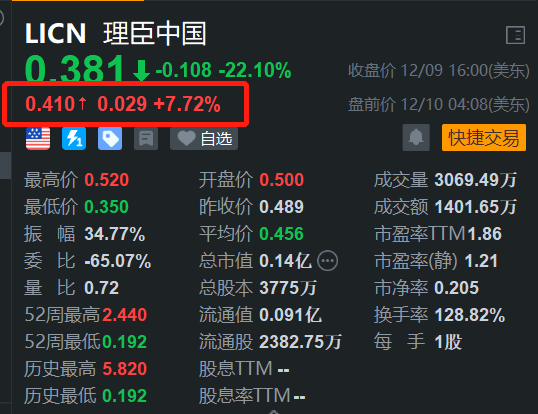538x414 pixels.
Task: Click the 委比 value -65.07%
Action: (118, 261)
